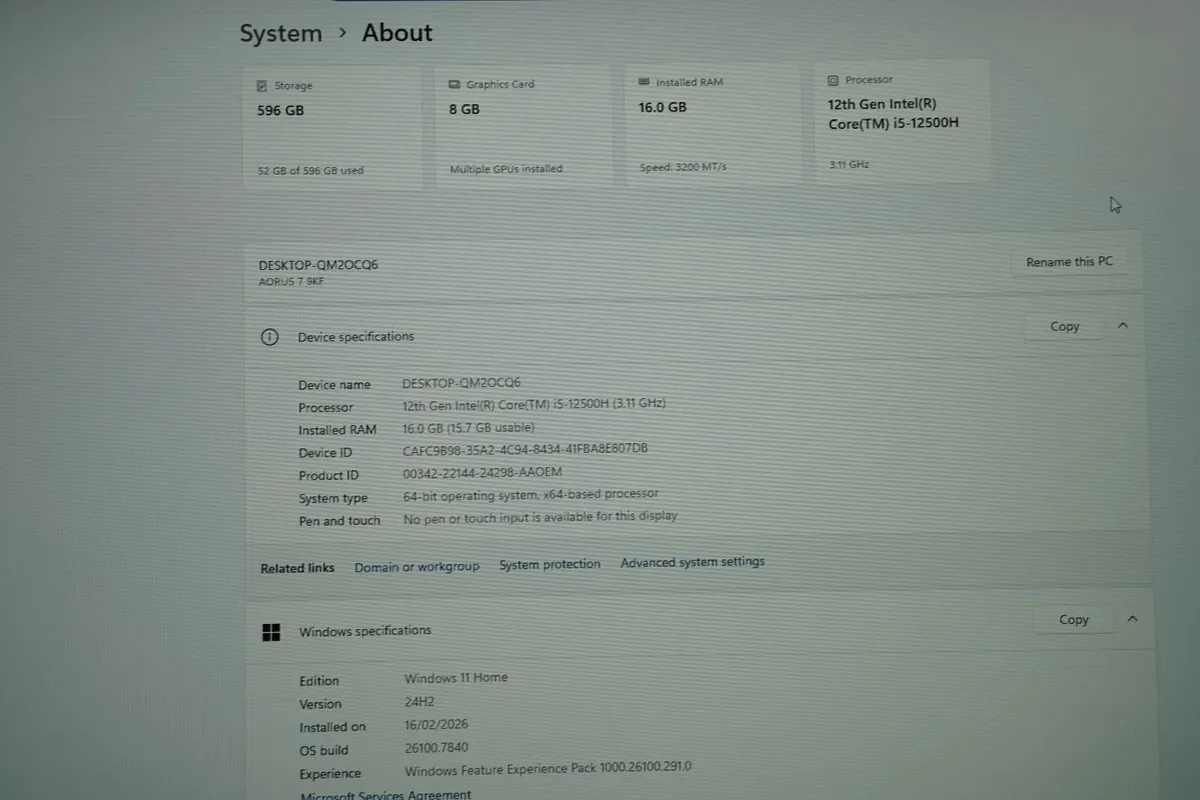Copy the device specifications
Screen dimensions: 1200x800
click(x=1064, y=327)
